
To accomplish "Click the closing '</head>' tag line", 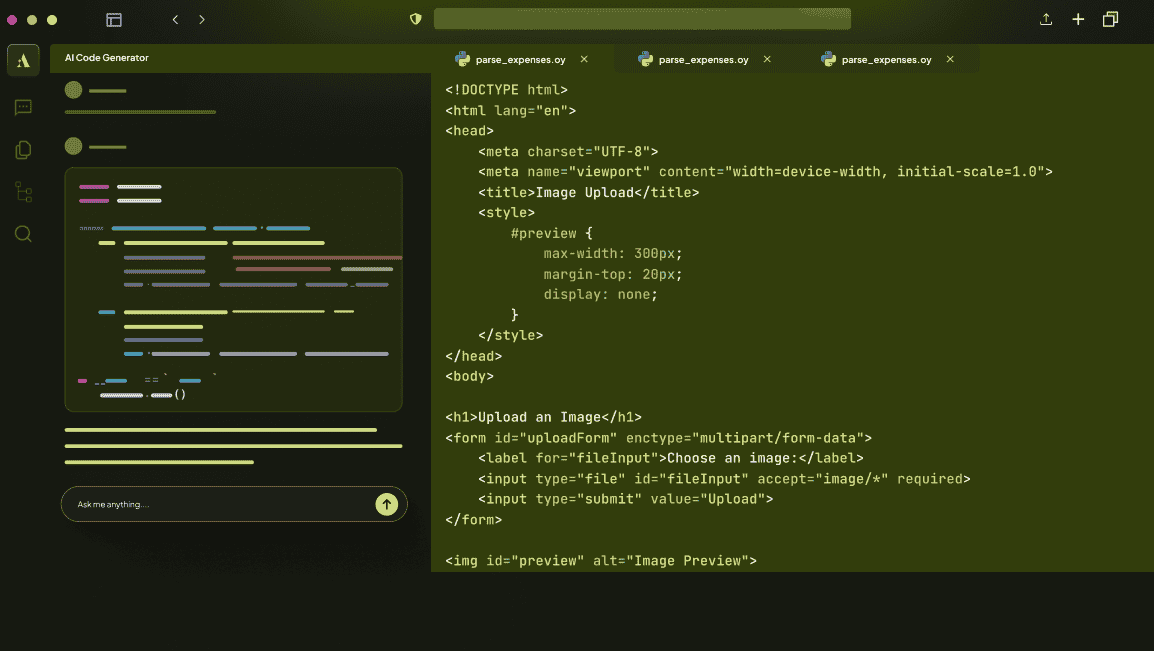I will point(474,356).
